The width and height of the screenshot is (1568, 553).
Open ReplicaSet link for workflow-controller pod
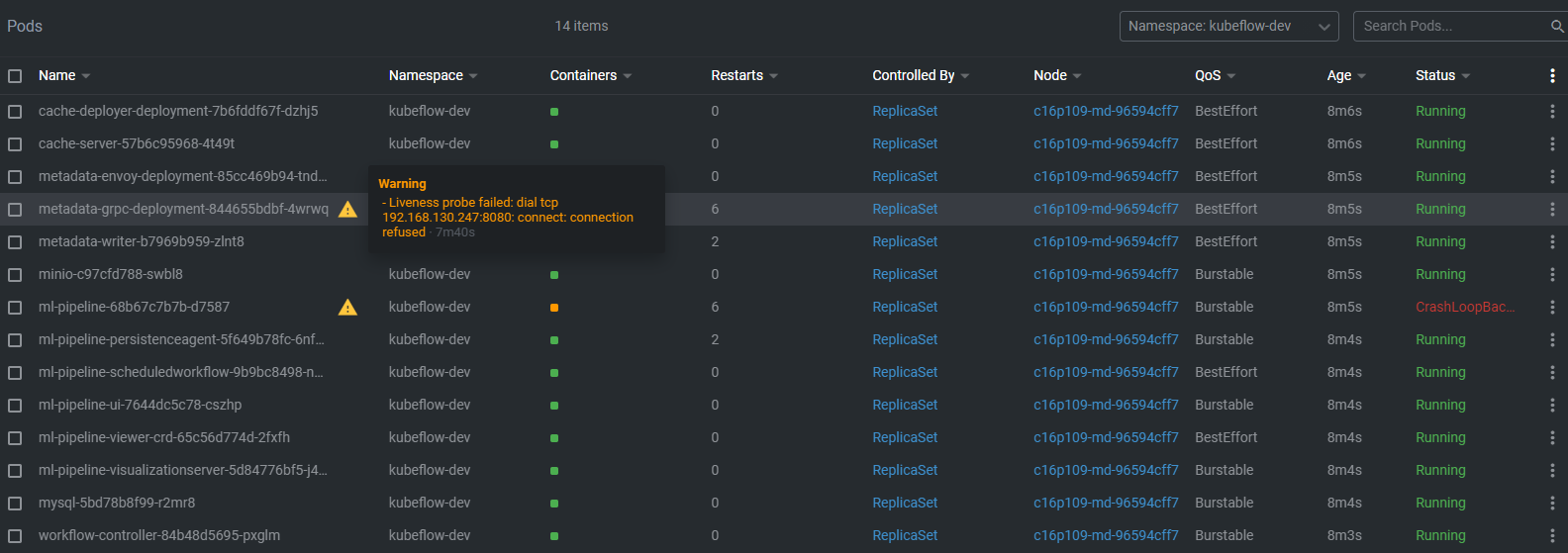coord(905,536)
